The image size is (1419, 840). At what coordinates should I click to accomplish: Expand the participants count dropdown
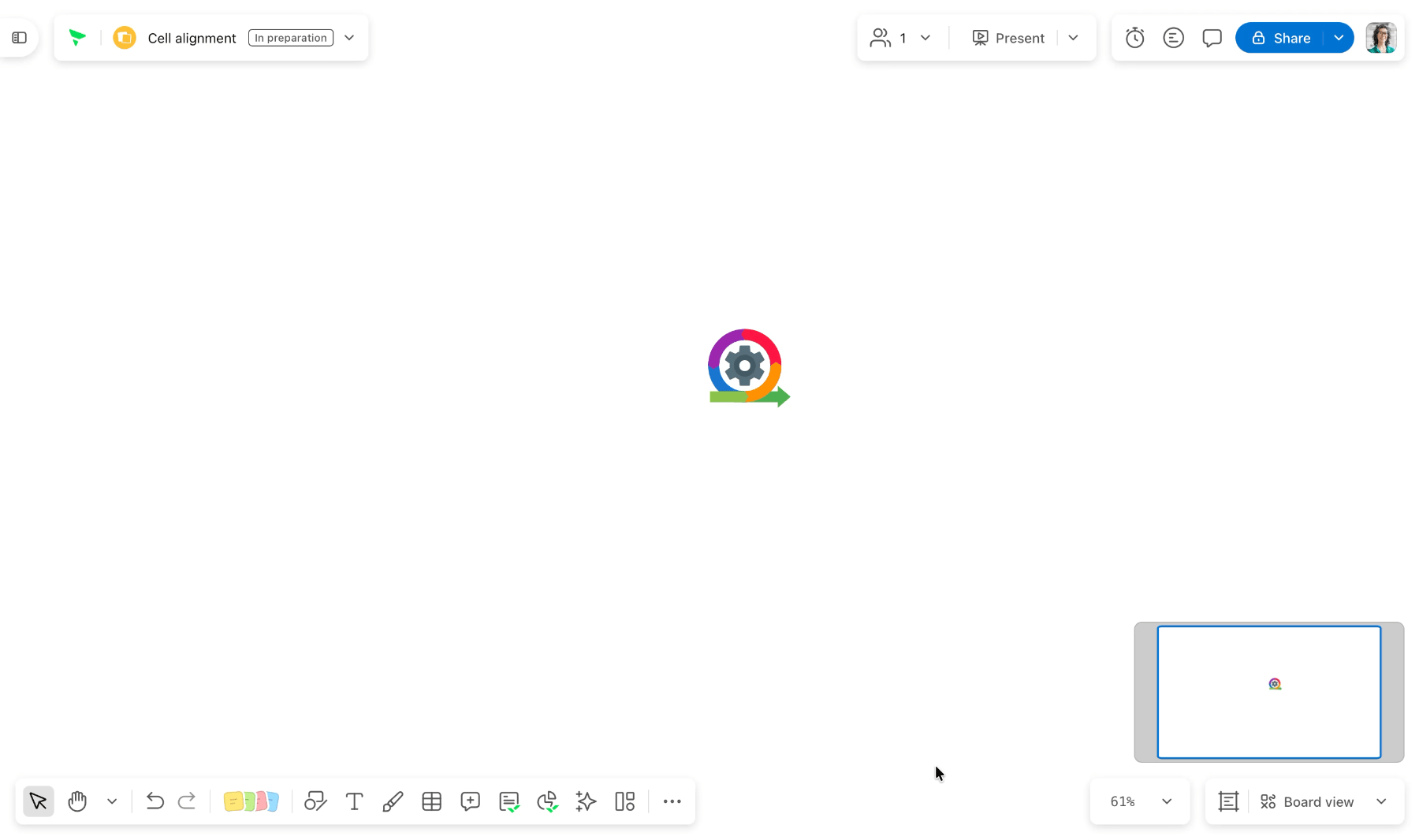click(x=926, y=38)
